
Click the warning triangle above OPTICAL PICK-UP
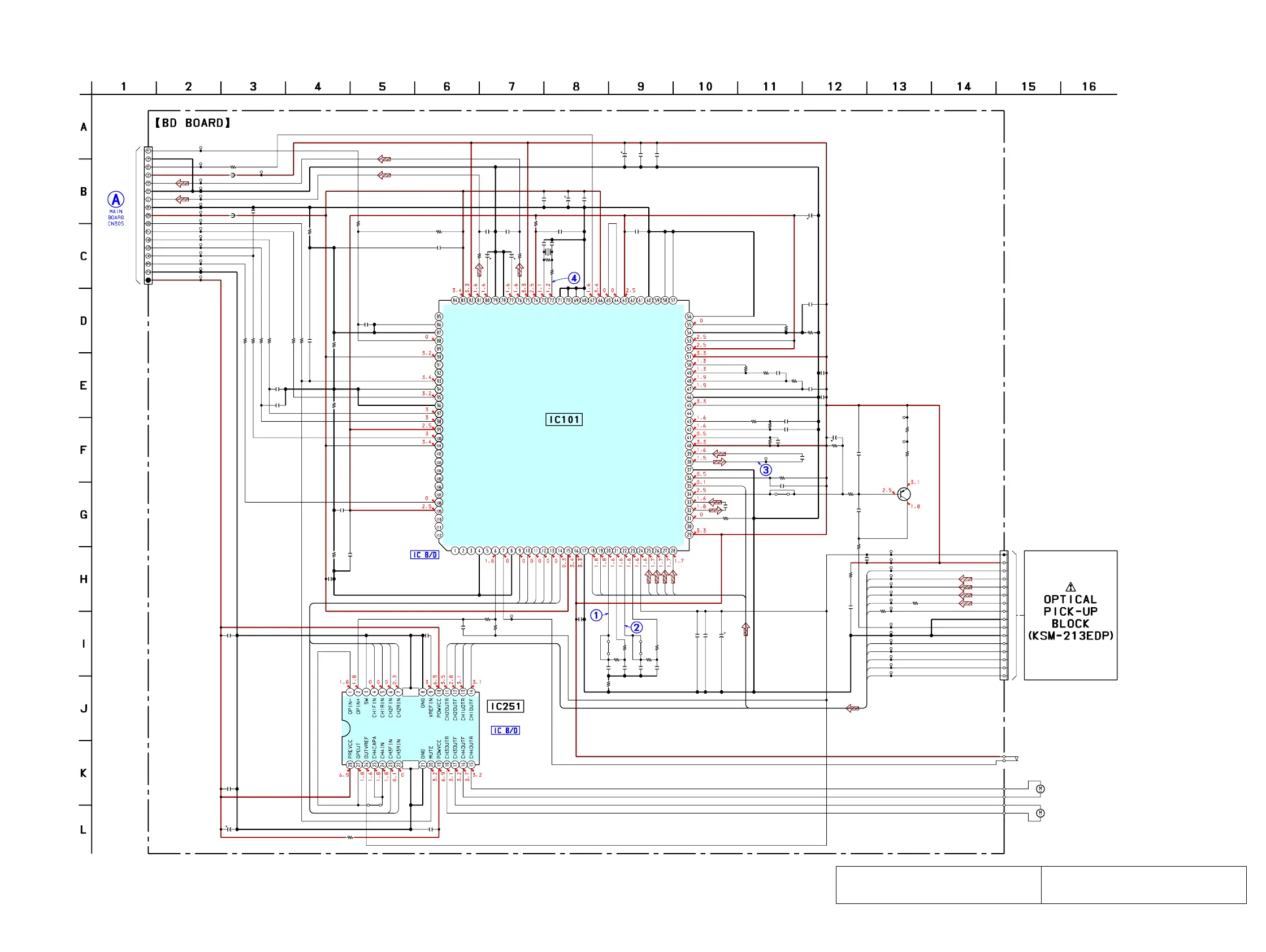1070,587
